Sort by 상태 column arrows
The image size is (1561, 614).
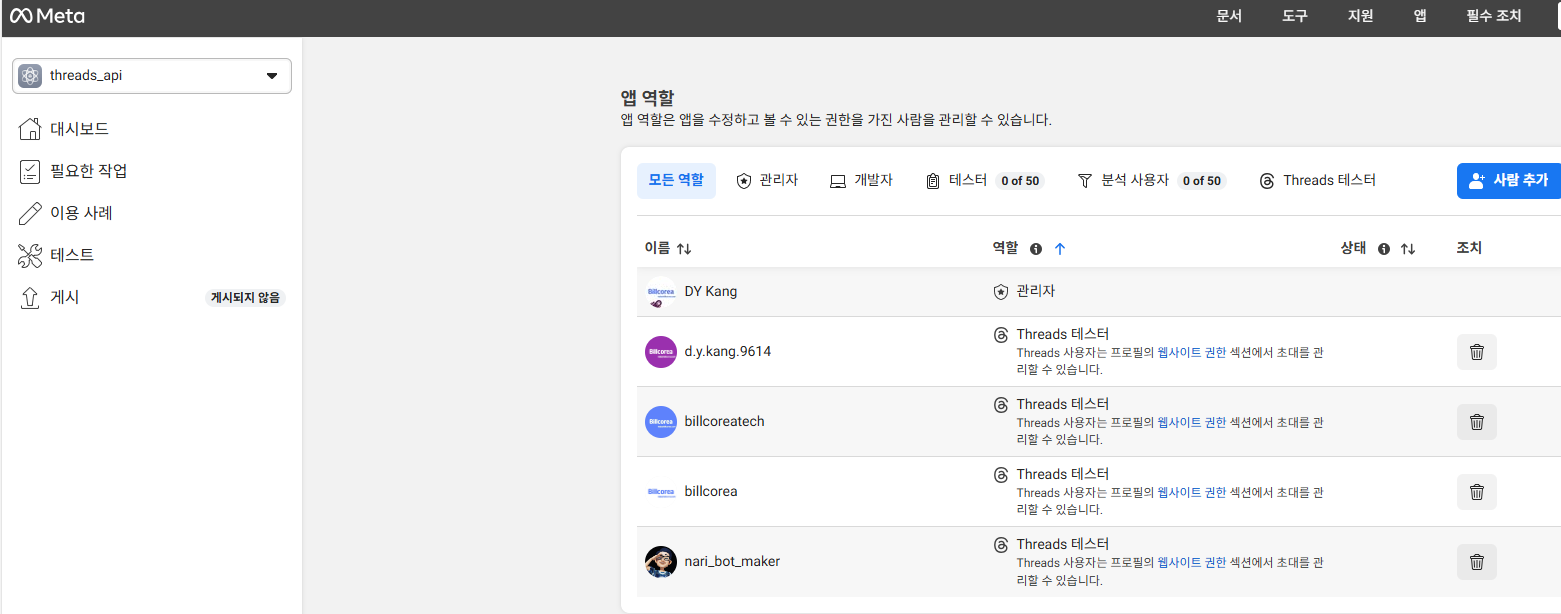1408,248
